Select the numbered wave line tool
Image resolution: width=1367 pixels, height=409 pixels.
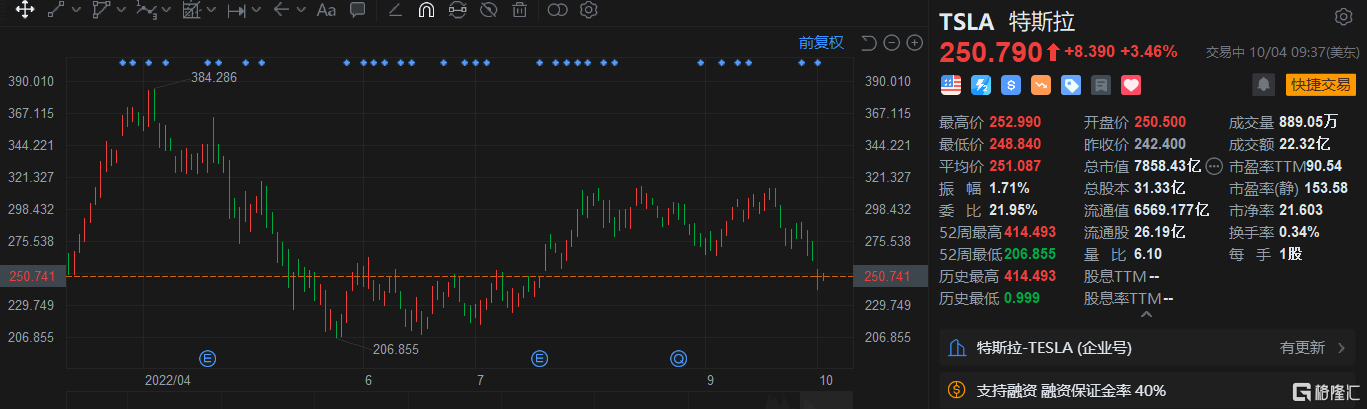pyautogui.click(x=146, y=11)
